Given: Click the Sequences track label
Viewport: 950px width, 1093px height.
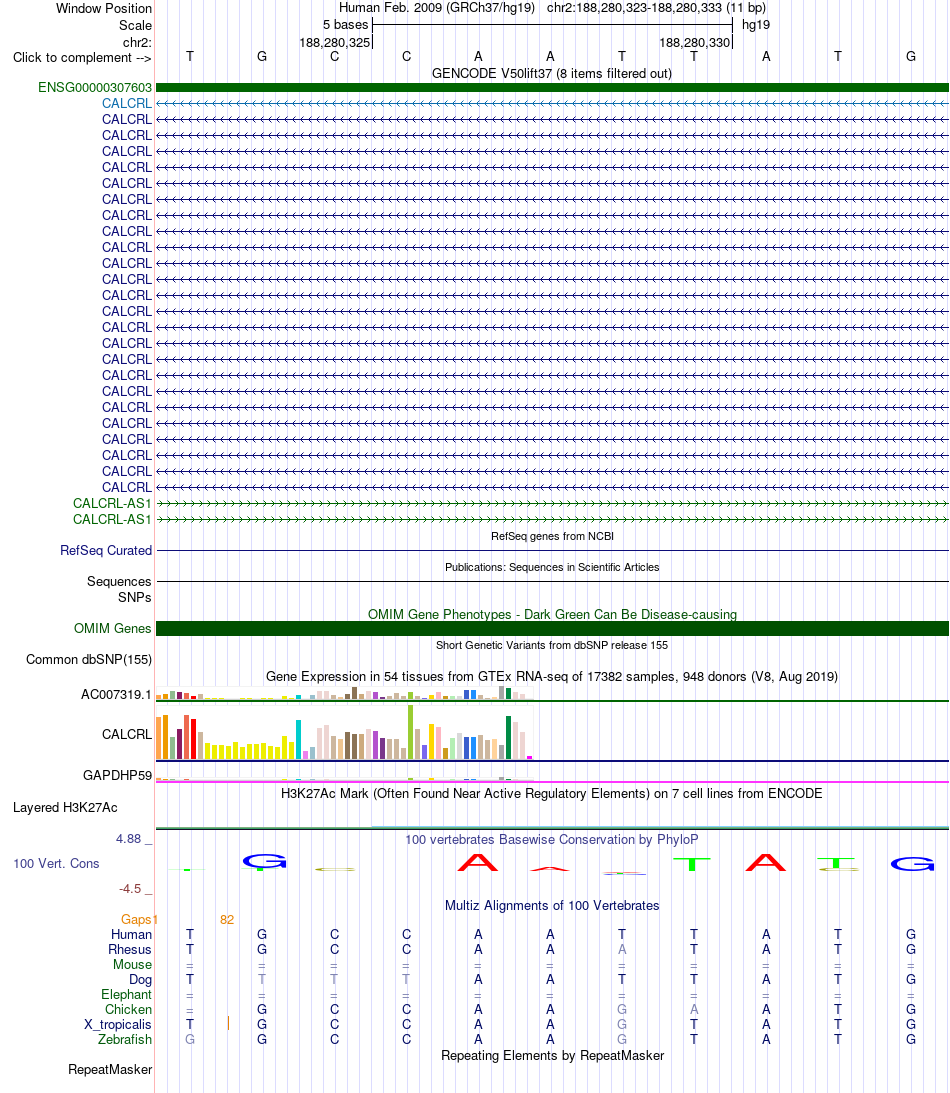Looking at the screenshot, I should coord(119,581).
